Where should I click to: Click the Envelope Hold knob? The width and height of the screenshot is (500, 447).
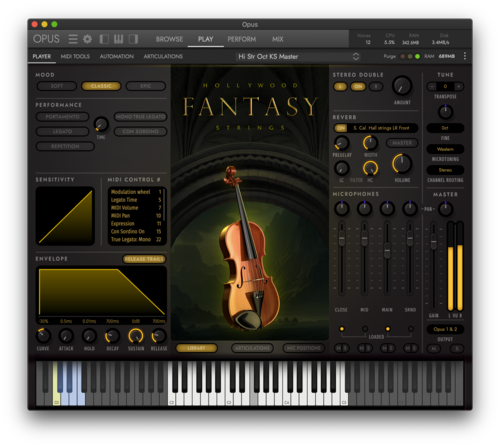[x=89, y=336]
